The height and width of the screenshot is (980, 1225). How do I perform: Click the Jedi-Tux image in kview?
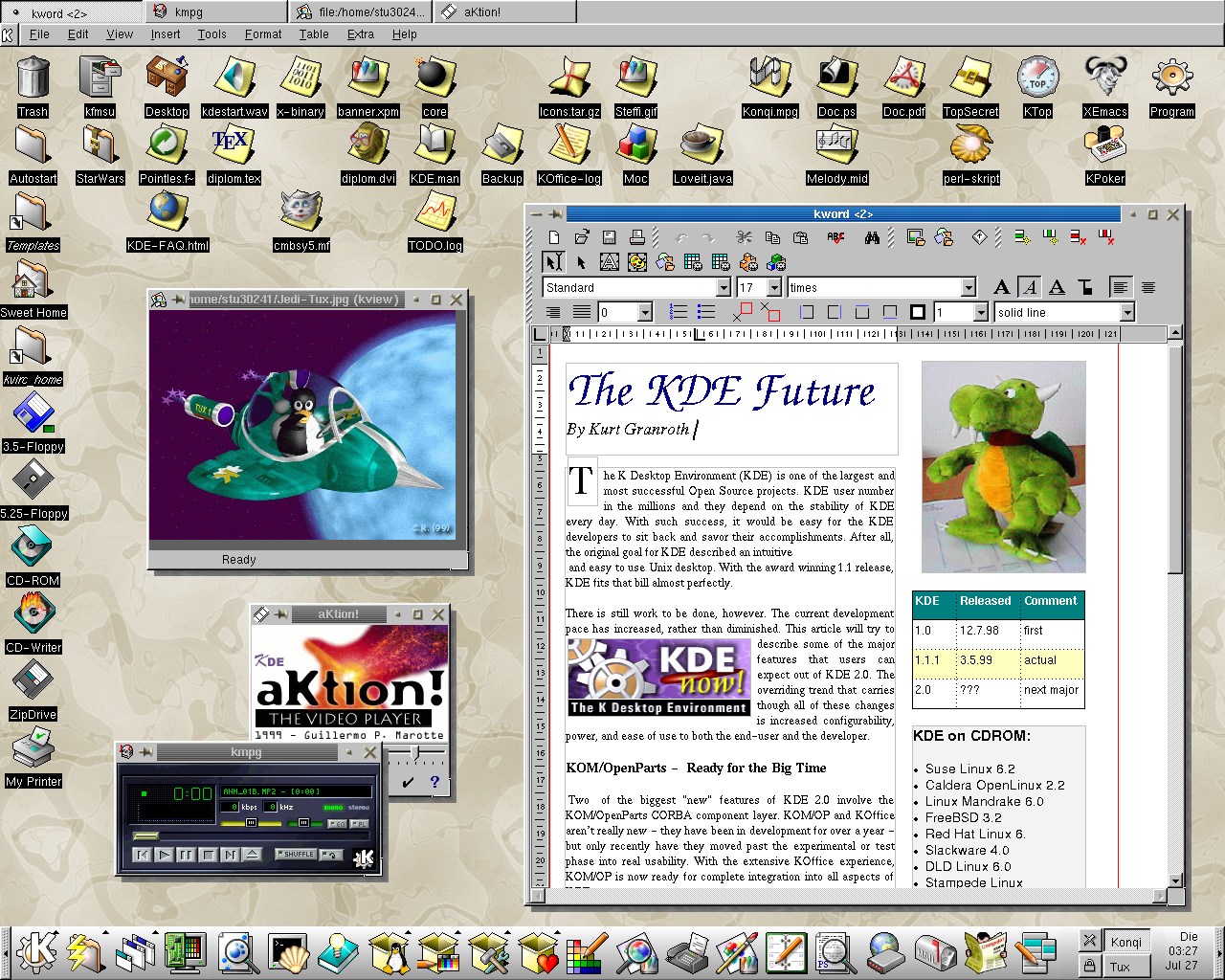pyautogui.click(x=303, y=425)
